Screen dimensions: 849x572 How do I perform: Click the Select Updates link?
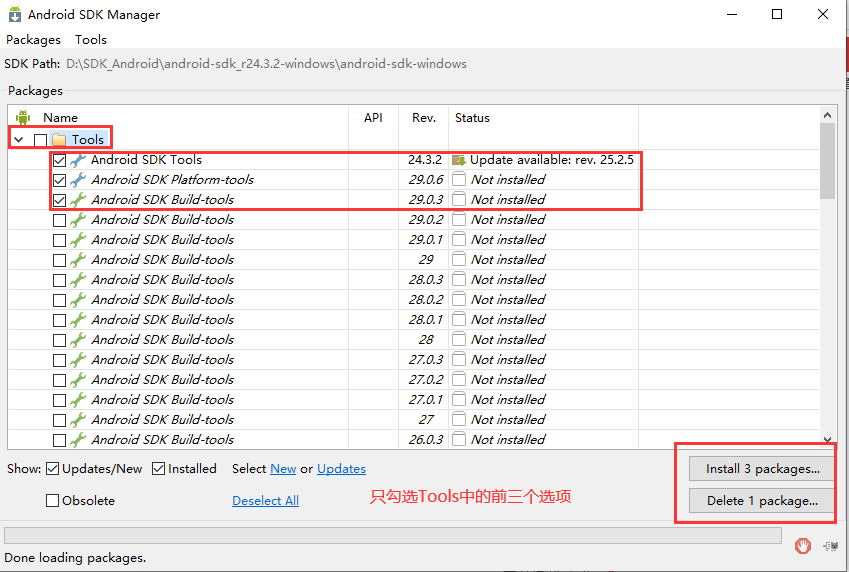point(342,469)
